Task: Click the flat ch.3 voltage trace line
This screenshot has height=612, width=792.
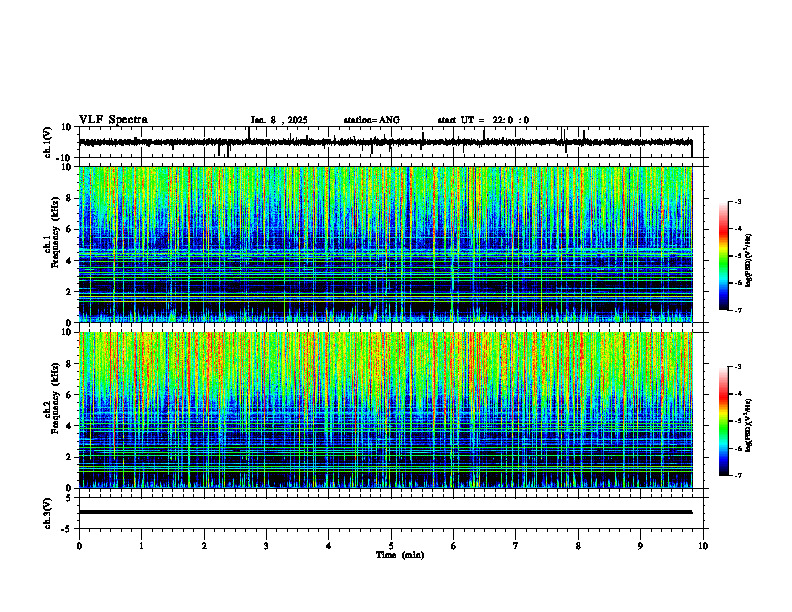Action: [x=385, y=512]
